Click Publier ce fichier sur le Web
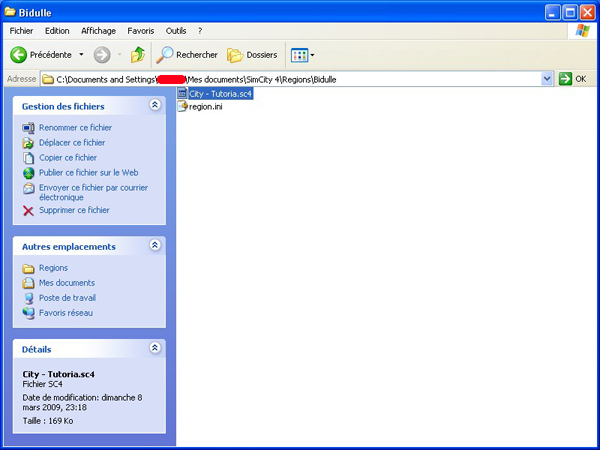This screenshot has height=450, width=600. (88, 173)
